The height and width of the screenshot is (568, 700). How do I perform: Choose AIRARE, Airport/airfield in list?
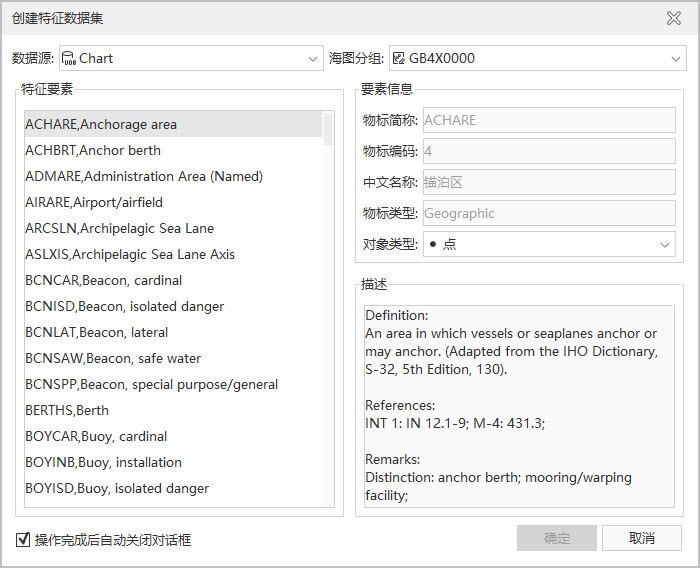coord(94,203)
